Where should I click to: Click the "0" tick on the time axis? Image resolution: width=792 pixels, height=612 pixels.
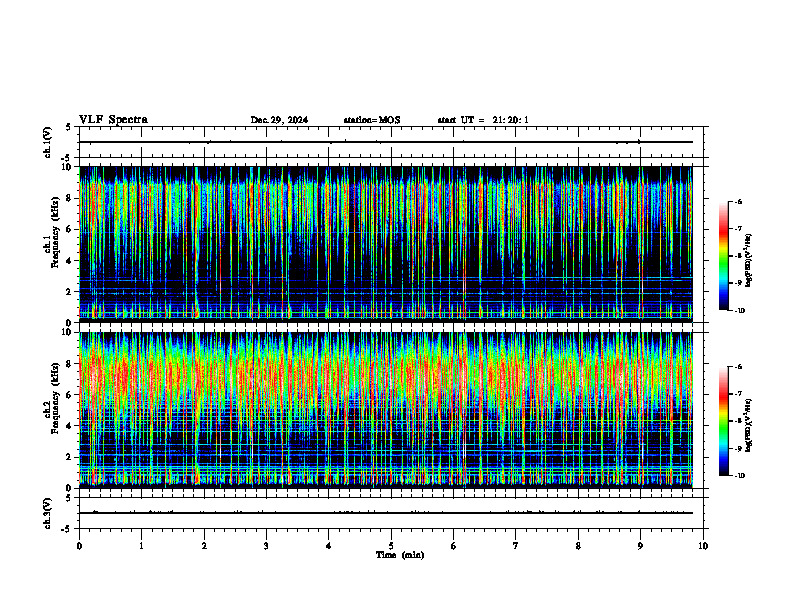point(79,546)
